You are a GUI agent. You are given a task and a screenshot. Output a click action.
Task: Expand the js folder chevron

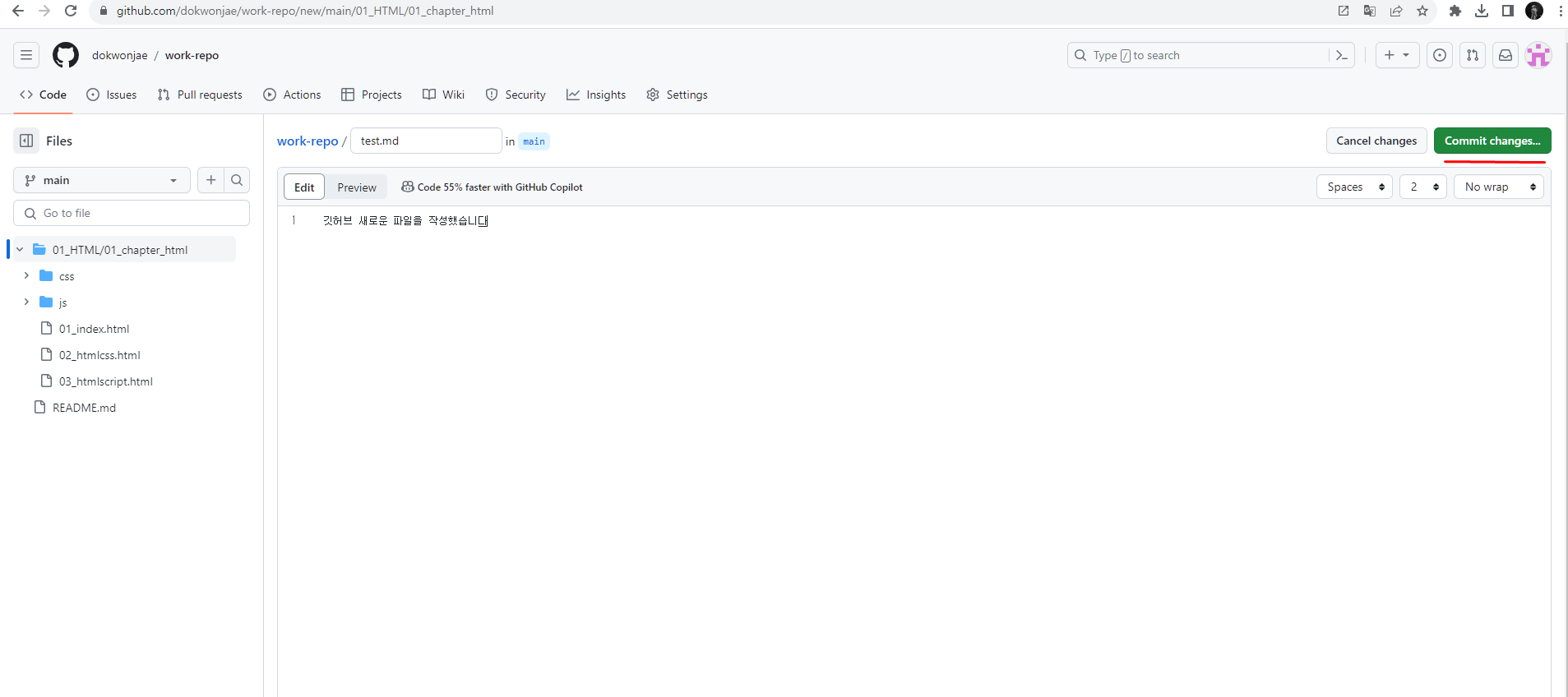26,302
